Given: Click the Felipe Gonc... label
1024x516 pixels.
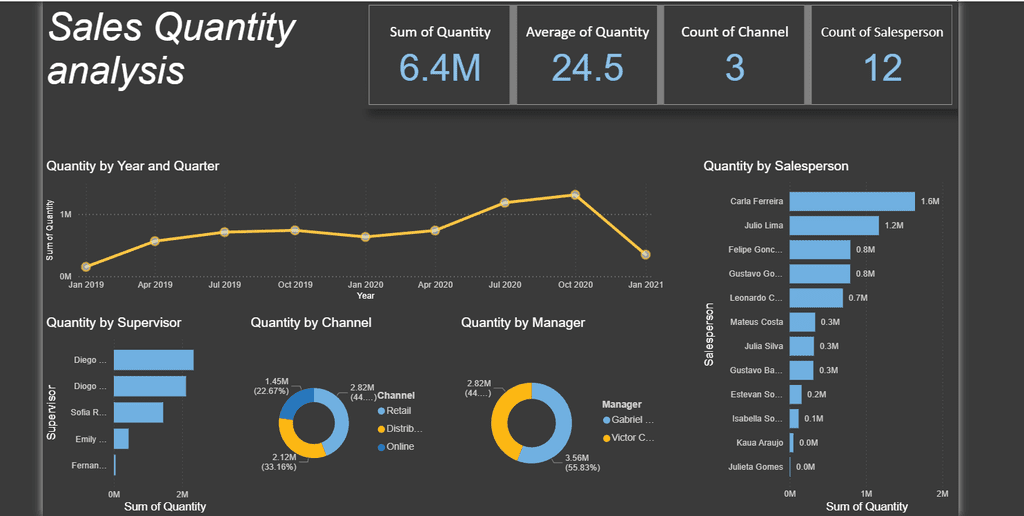Looking at the screenshot, I should point(756,250).
